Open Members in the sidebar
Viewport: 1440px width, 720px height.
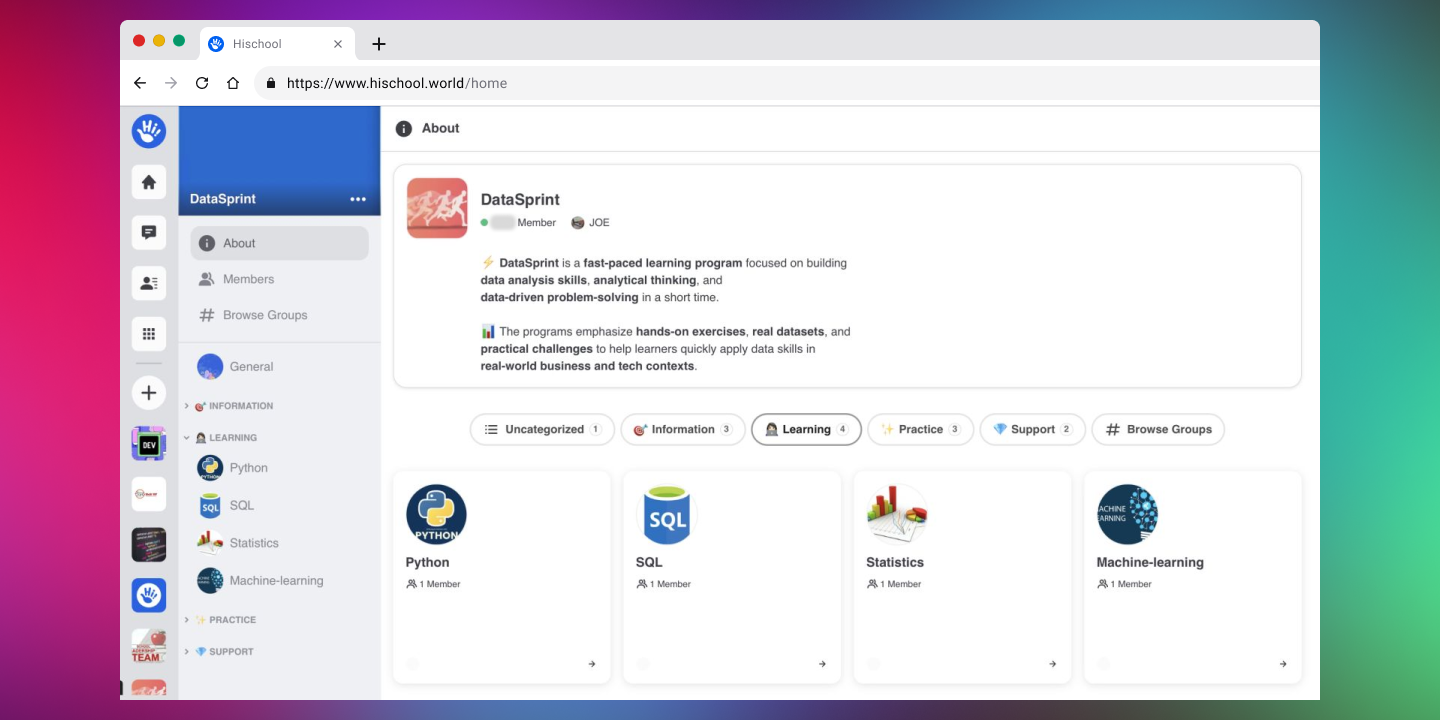point(280,279)
